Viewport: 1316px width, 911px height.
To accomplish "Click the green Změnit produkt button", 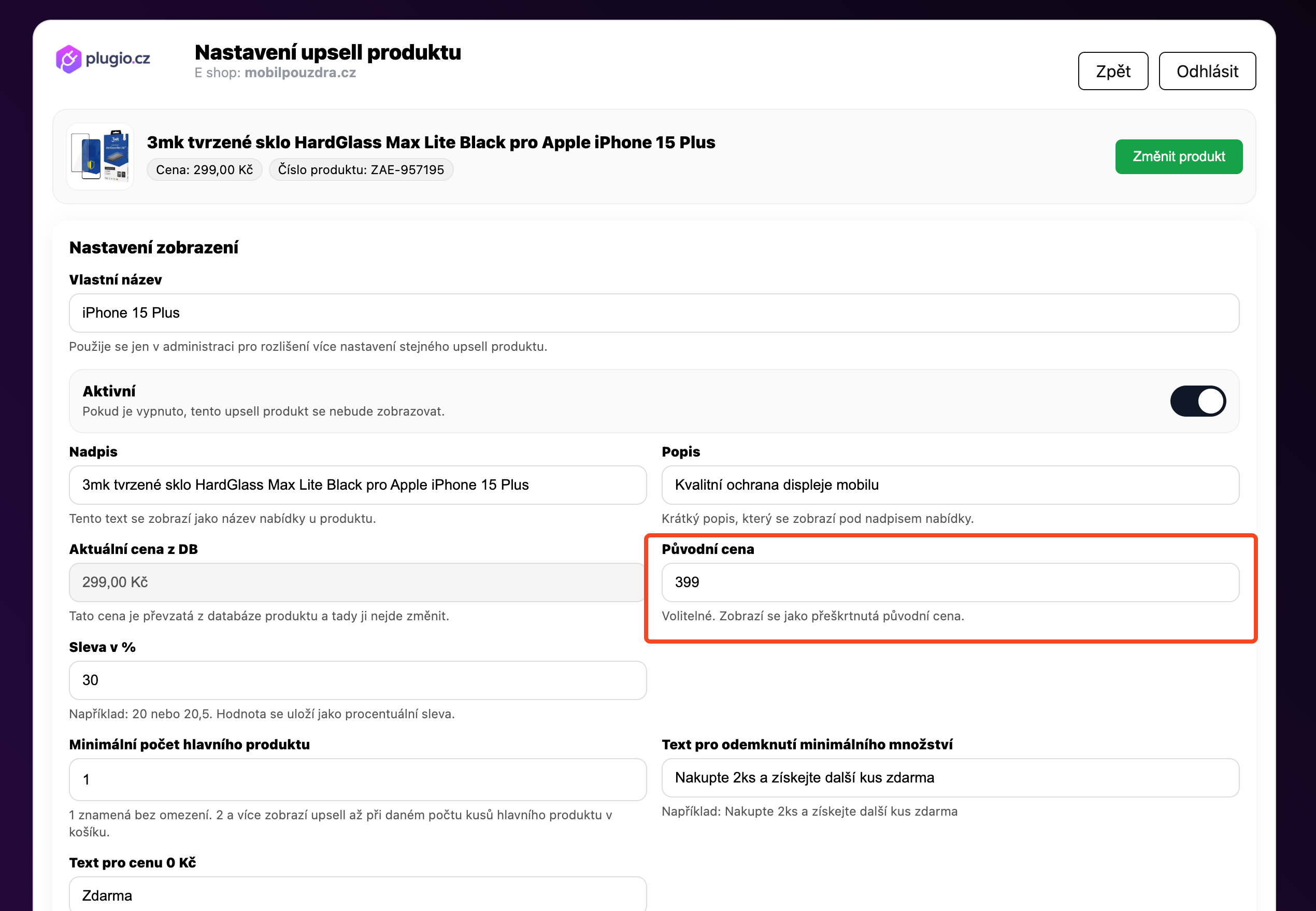I will click(1179, 156).
